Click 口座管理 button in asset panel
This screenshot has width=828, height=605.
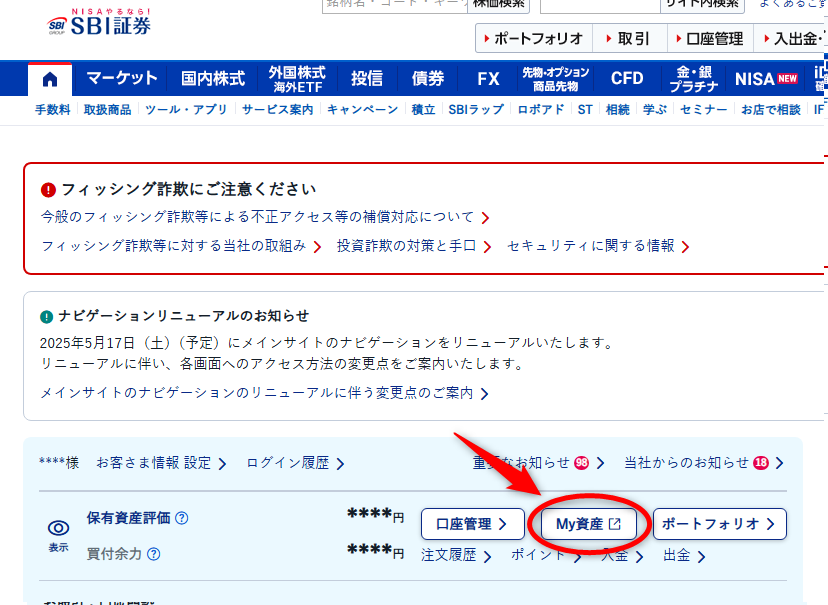click(x=473, y=524)
